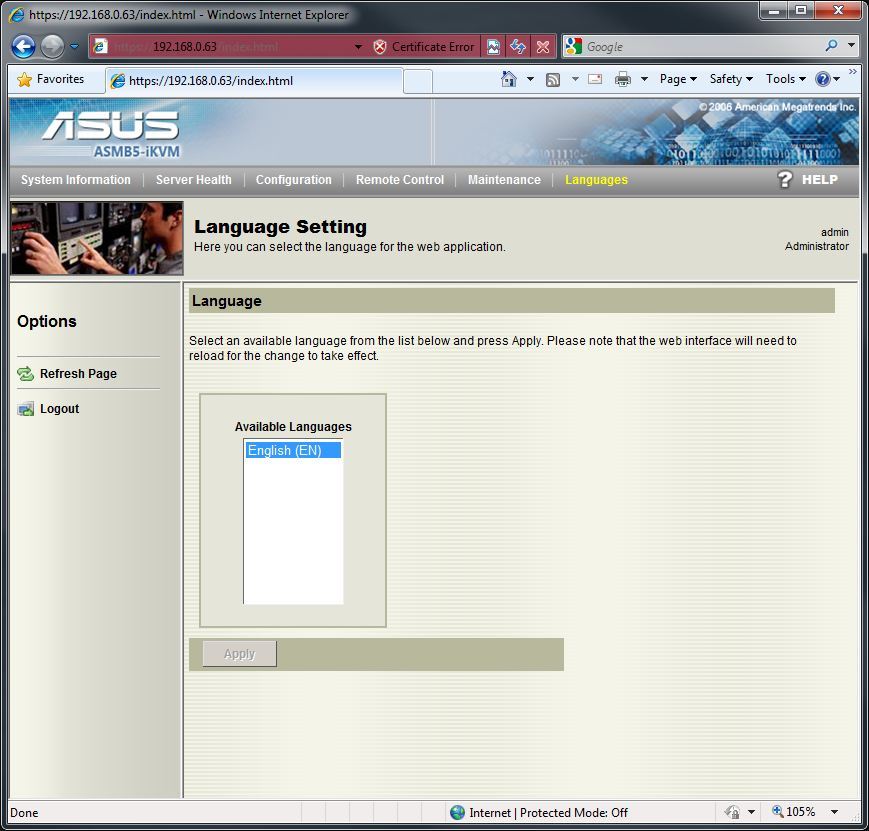869x831 pixels.
Task: Open the Maintenance menu item
Action: 504,180
